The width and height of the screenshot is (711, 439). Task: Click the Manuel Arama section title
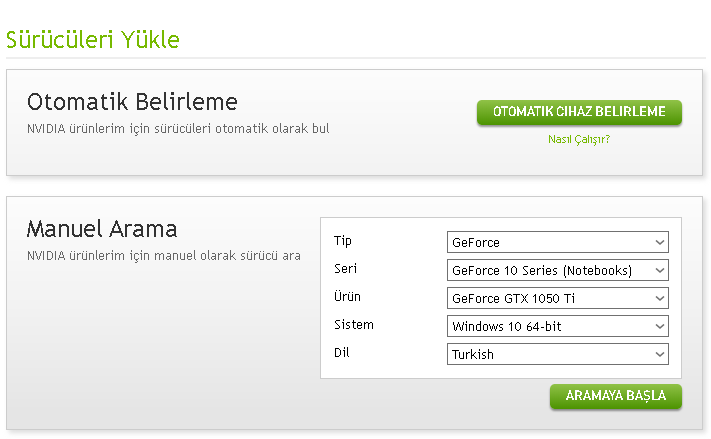(x=102, y=229)
